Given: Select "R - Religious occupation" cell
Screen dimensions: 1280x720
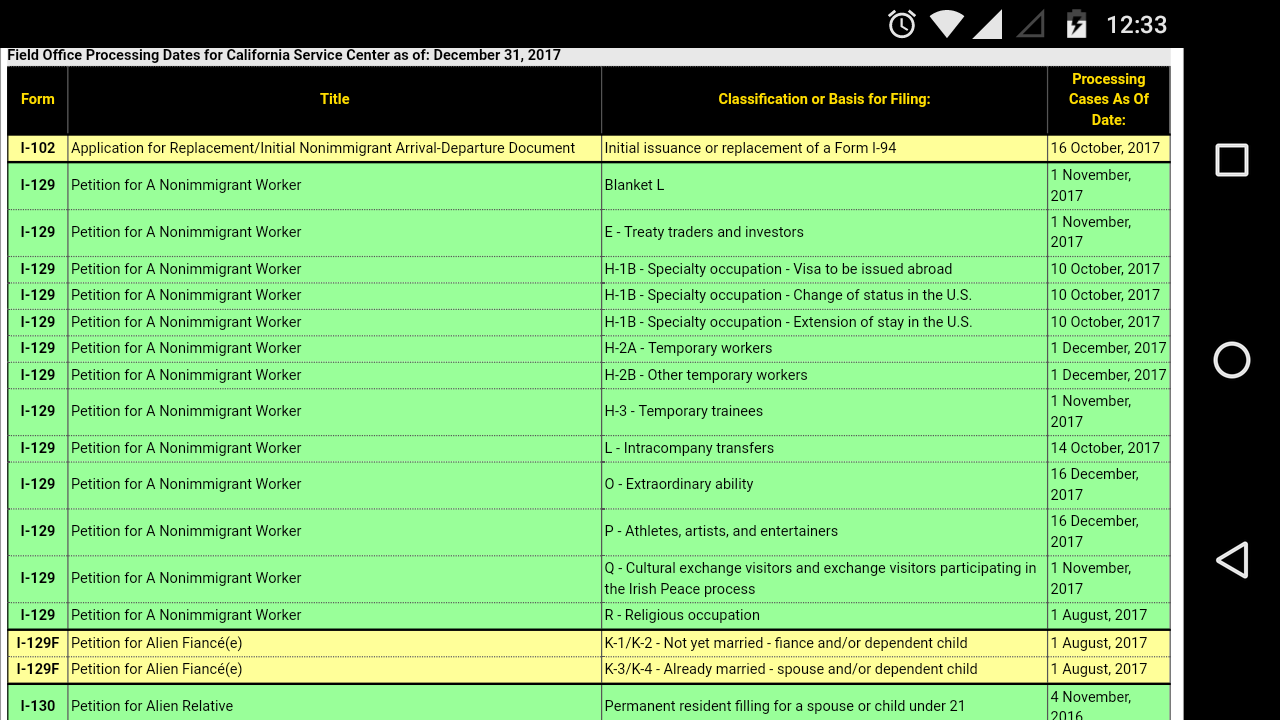Looking at the screenshot, I should point(824,615).
